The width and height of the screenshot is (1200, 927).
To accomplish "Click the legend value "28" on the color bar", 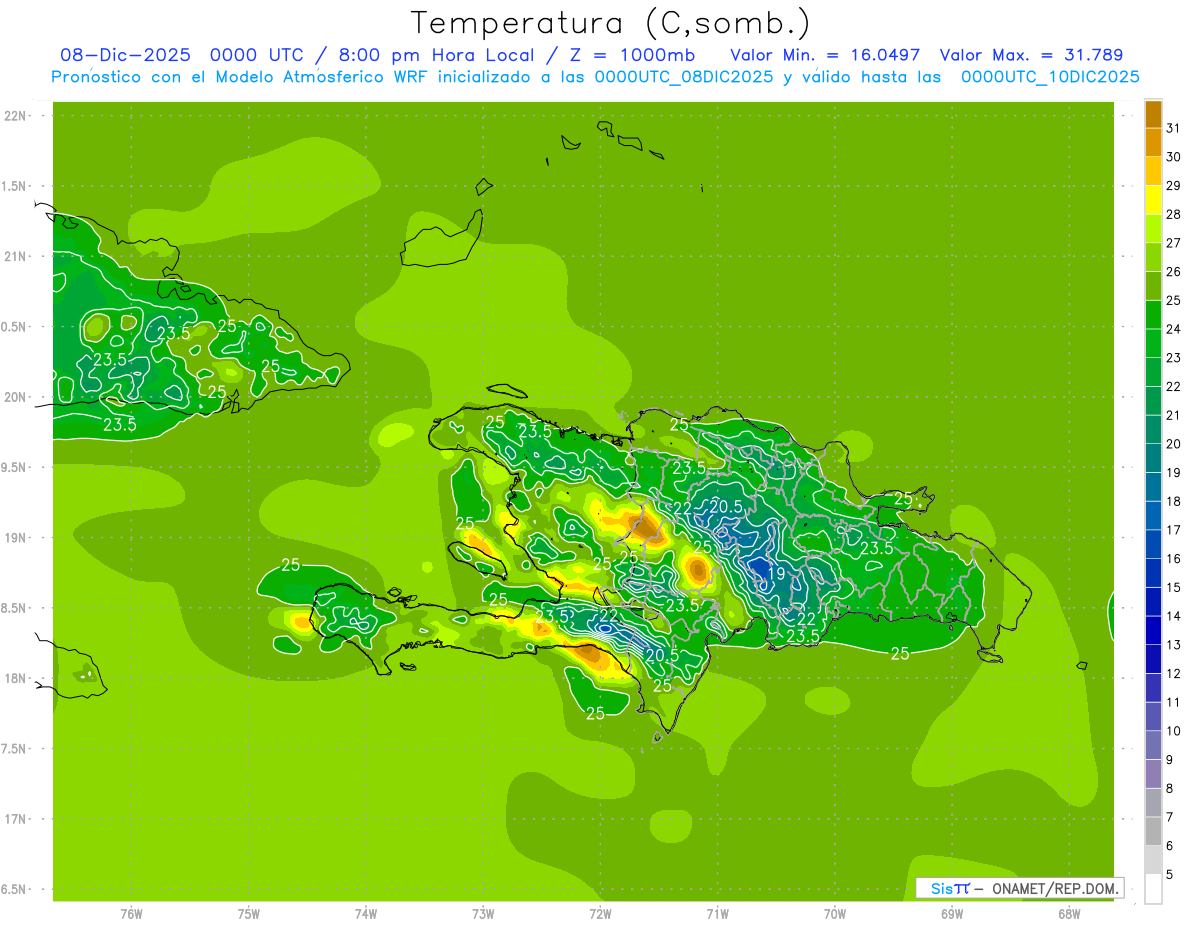I will [x=1173, y=214].
